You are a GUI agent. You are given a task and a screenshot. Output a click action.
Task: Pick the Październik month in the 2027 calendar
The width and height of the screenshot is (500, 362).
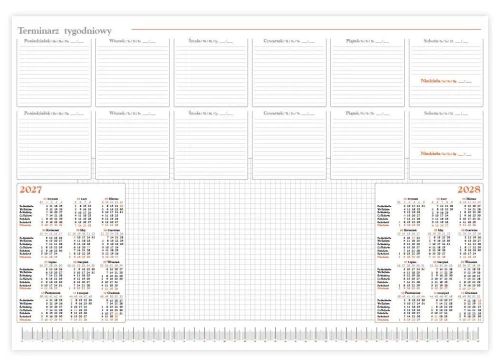click(x=51, y=306)
